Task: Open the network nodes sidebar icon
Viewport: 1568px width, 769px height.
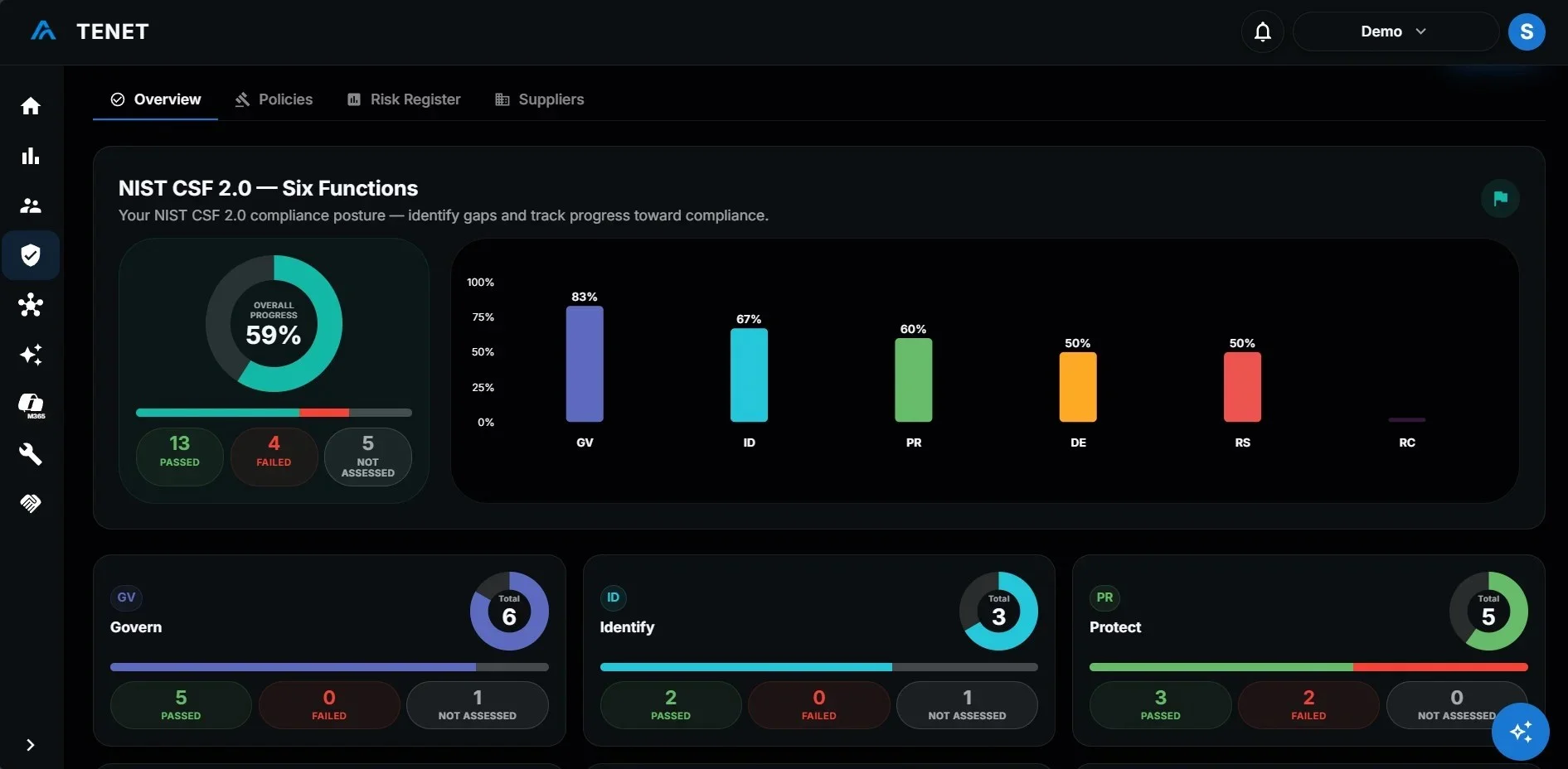Action: tap(31, 305)
